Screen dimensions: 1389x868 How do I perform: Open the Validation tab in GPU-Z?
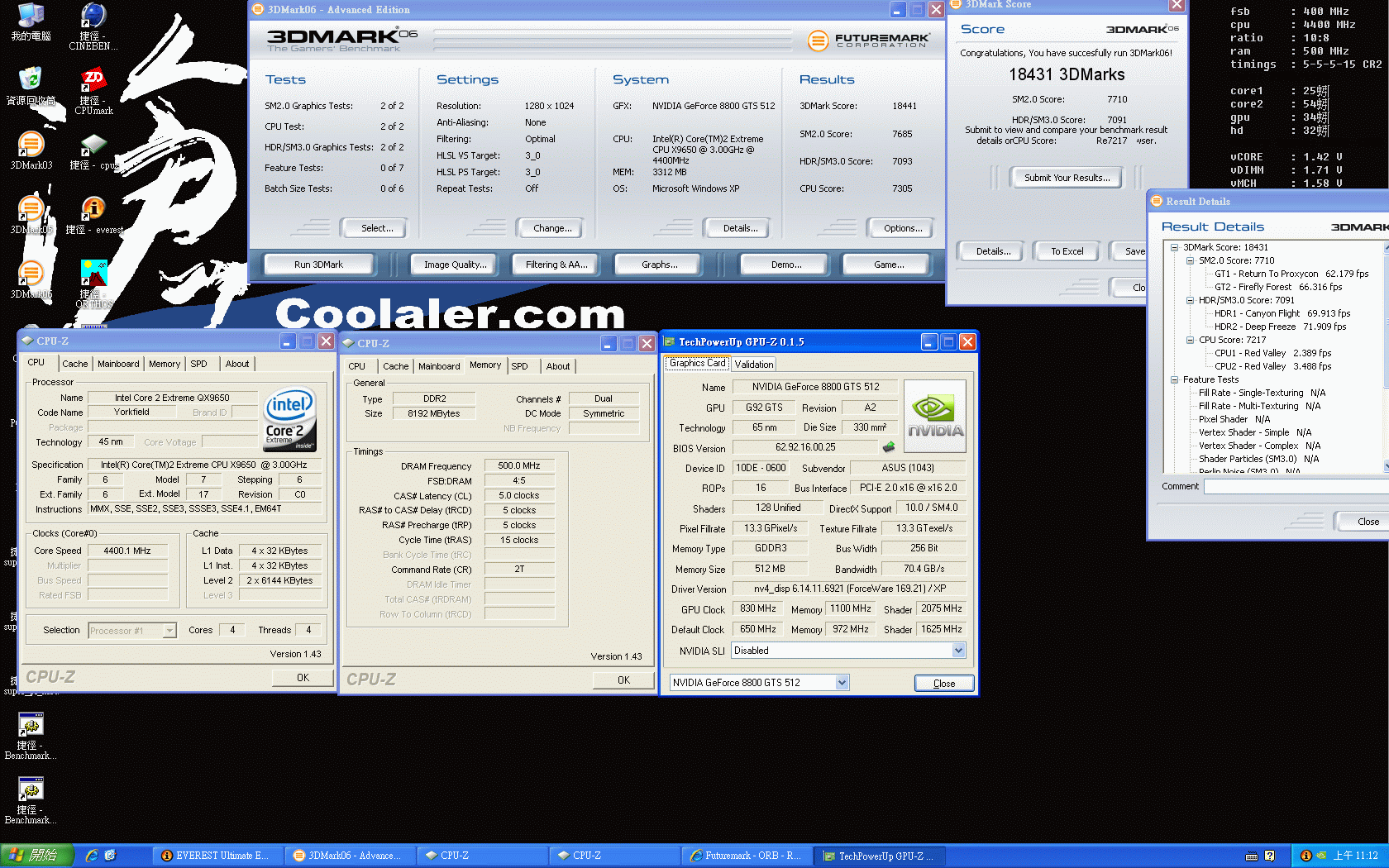(754, 365)
